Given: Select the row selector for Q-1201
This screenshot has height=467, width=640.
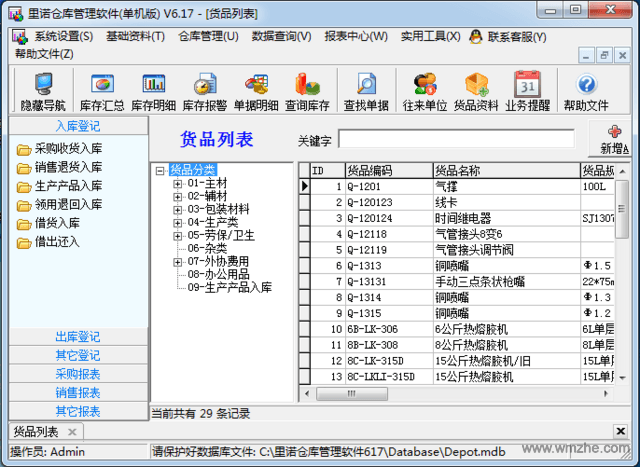Looking at the screenshot, I should tap(304, 187).
